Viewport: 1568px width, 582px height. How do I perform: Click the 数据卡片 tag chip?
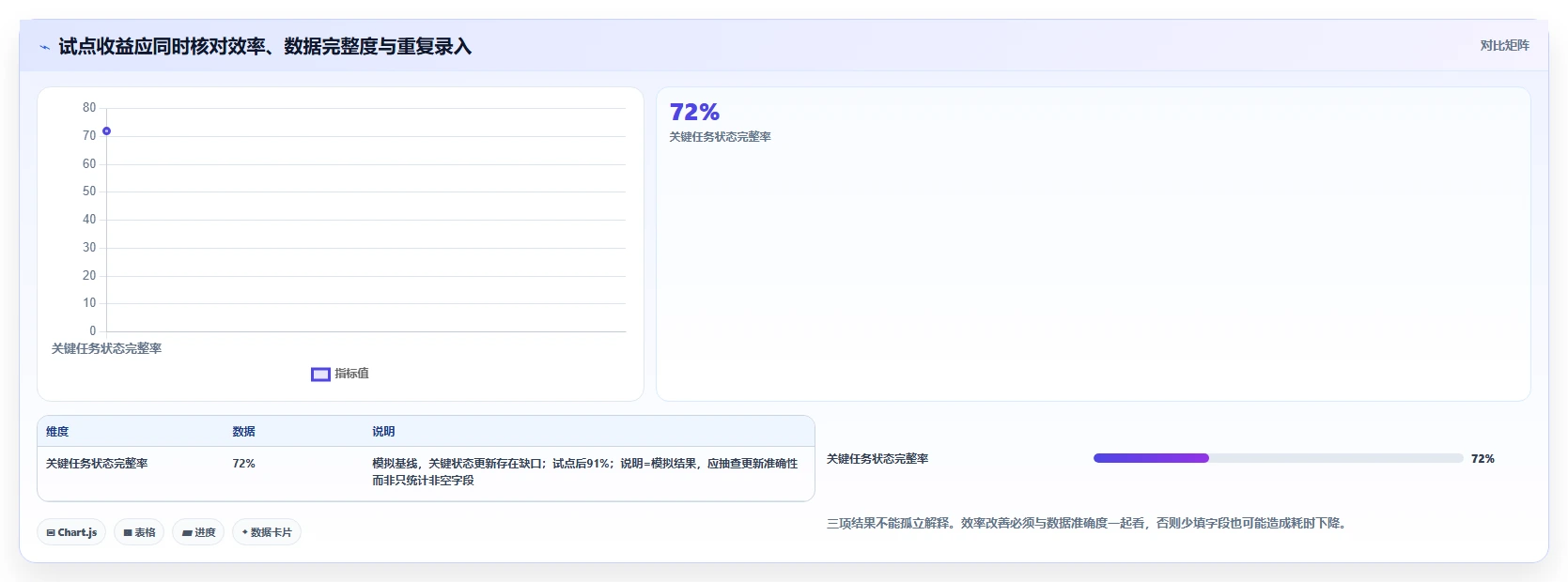[x=267, y=532]
